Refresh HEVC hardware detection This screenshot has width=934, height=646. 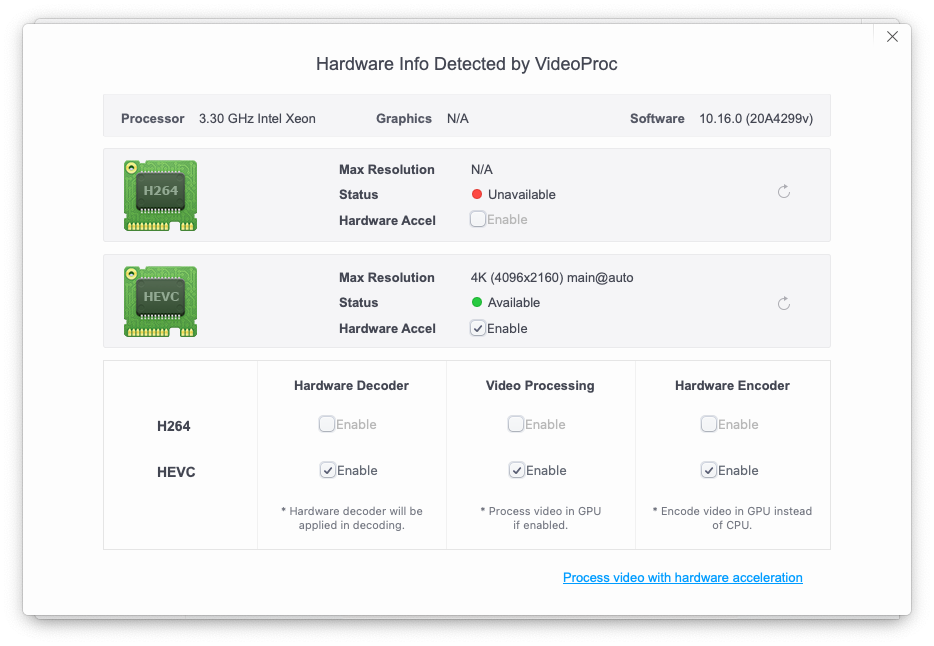pos(784,304)
